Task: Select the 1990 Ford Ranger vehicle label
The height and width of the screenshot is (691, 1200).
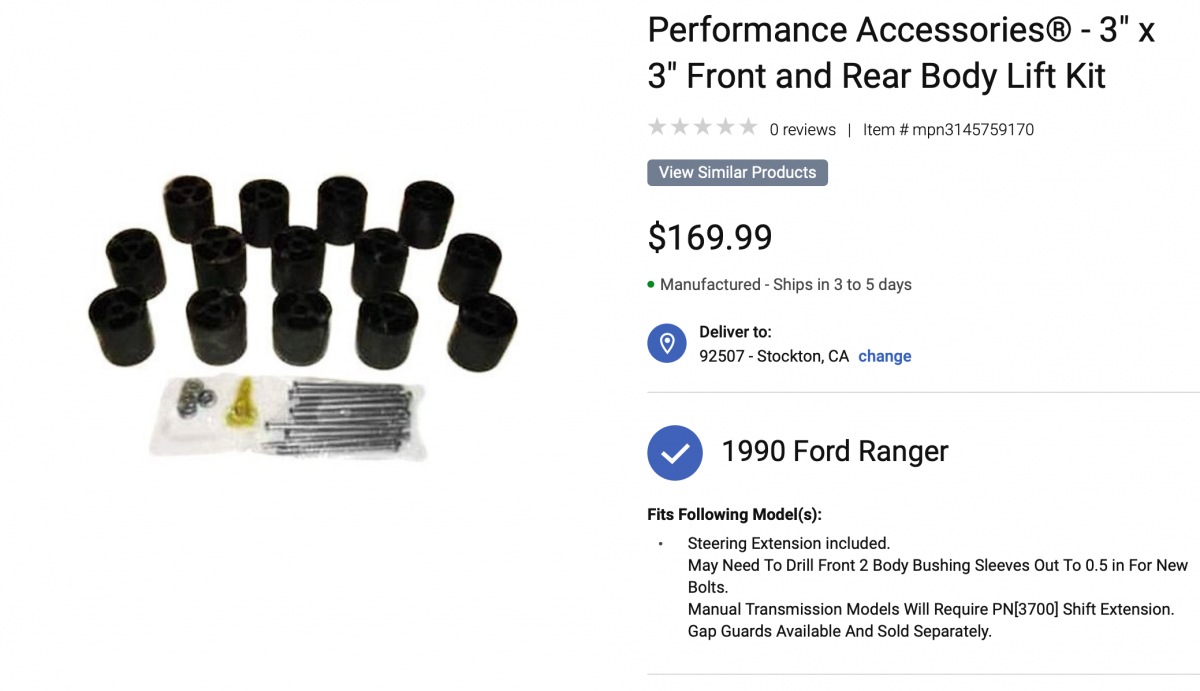Action: coord(835,452)
